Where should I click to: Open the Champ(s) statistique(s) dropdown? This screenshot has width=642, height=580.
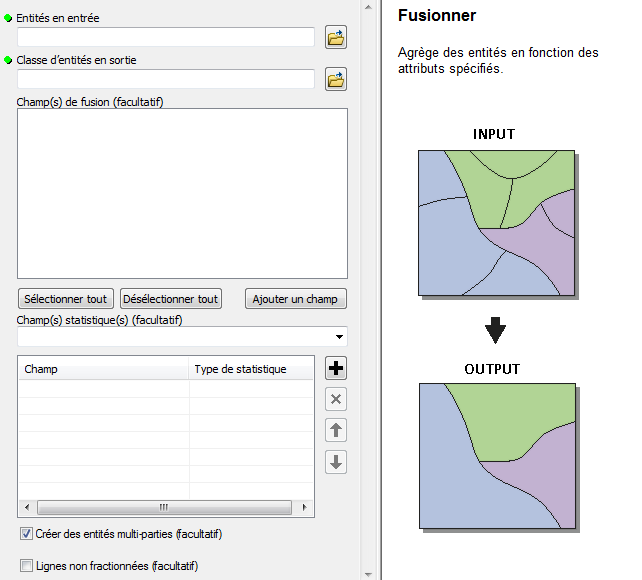coord(340,337)
